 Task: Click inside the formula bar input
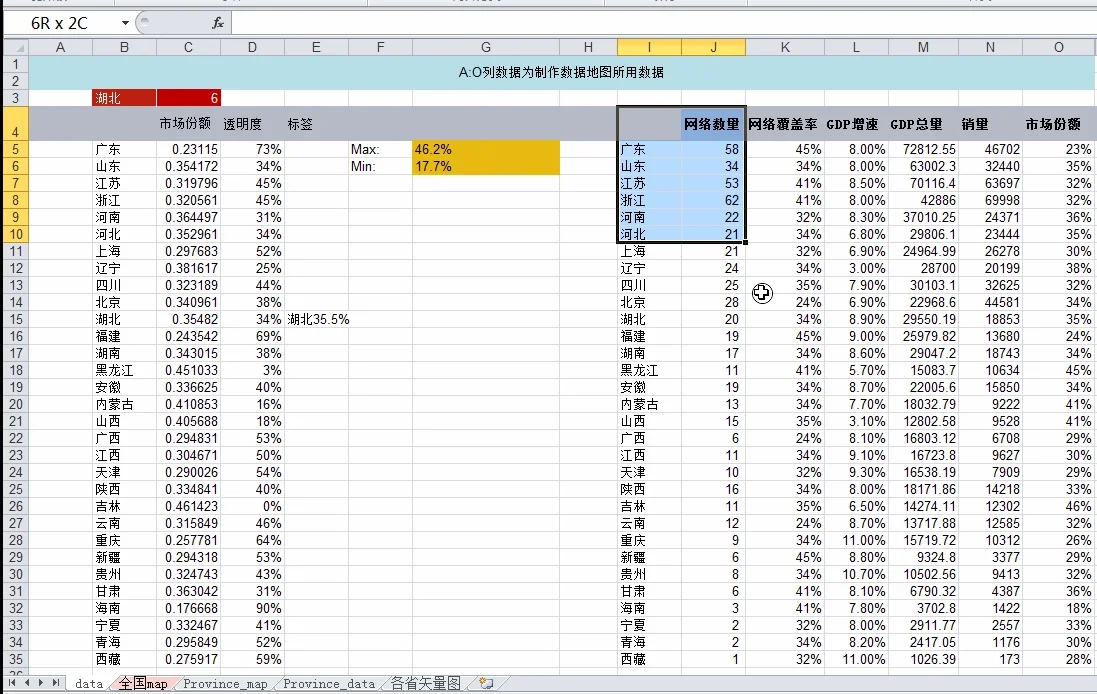(663, 23)
